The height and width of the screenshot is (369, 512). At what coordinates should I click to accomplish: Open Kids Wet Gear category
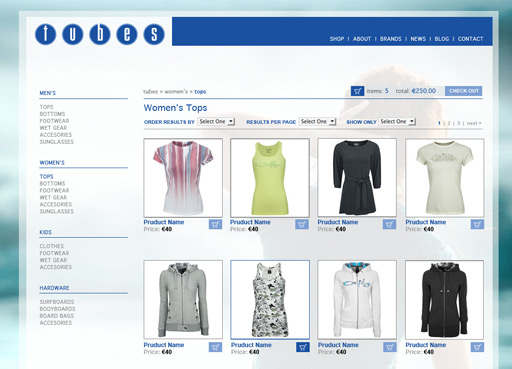click(53, 260)
